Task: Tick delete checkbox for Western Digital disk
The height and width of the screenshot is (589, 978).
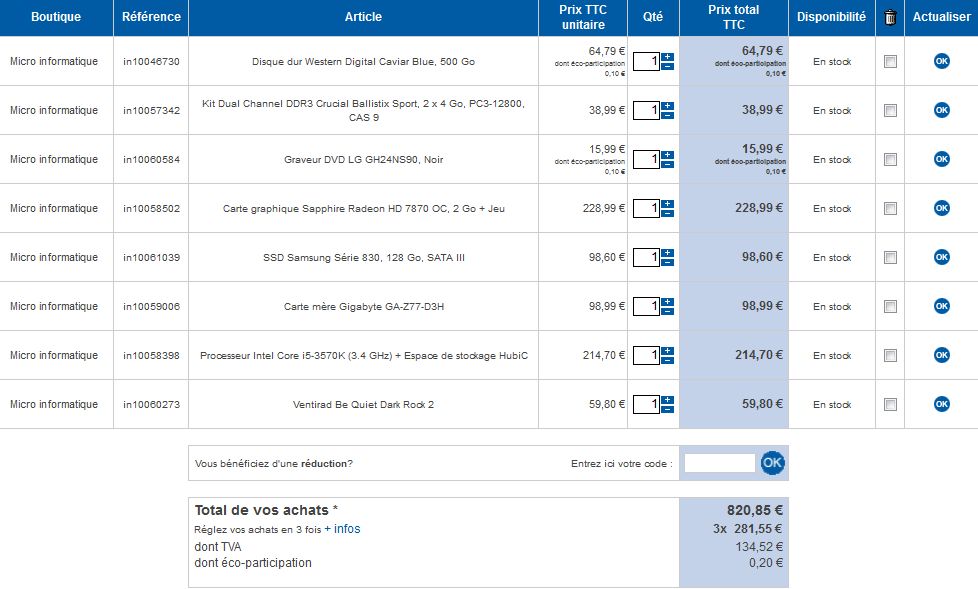Action: (x=890, y=61)
